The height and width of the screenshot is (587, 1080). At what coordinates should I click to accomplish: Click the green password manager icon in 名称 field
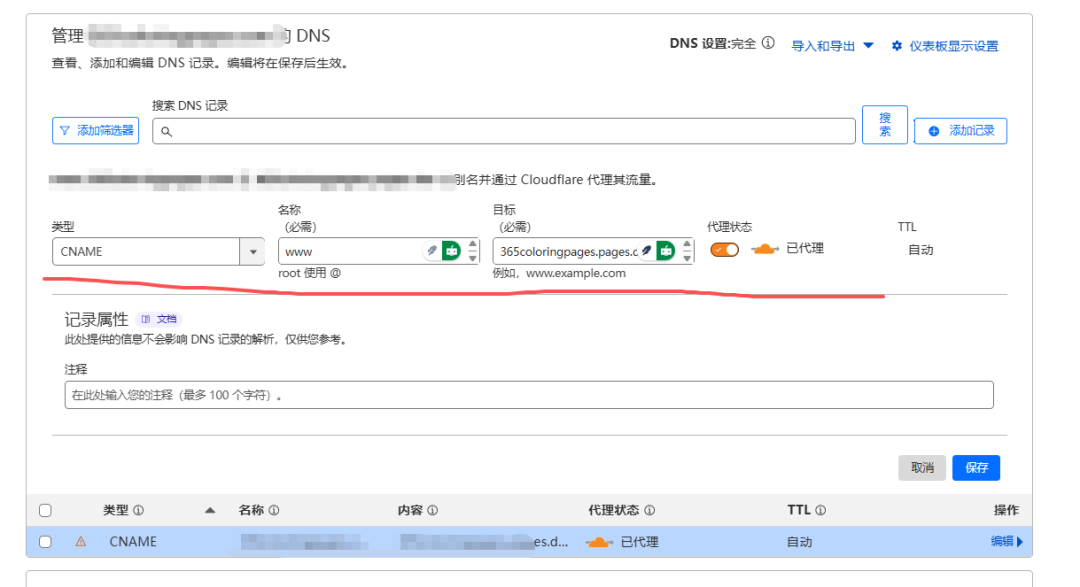click(x=451, y=251)
